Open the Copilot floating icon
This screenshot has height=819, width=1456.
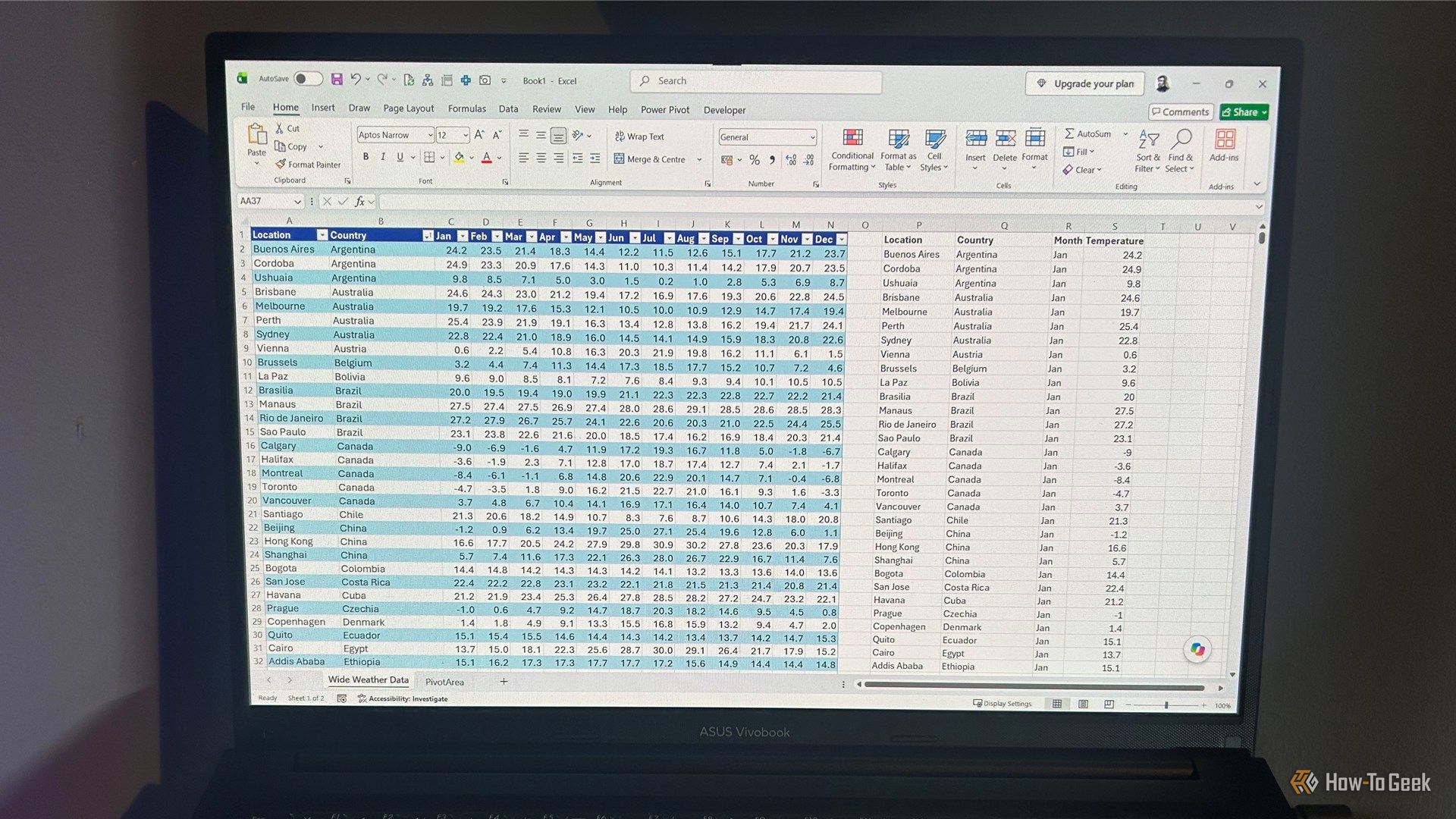click(x=1197, y=649)
